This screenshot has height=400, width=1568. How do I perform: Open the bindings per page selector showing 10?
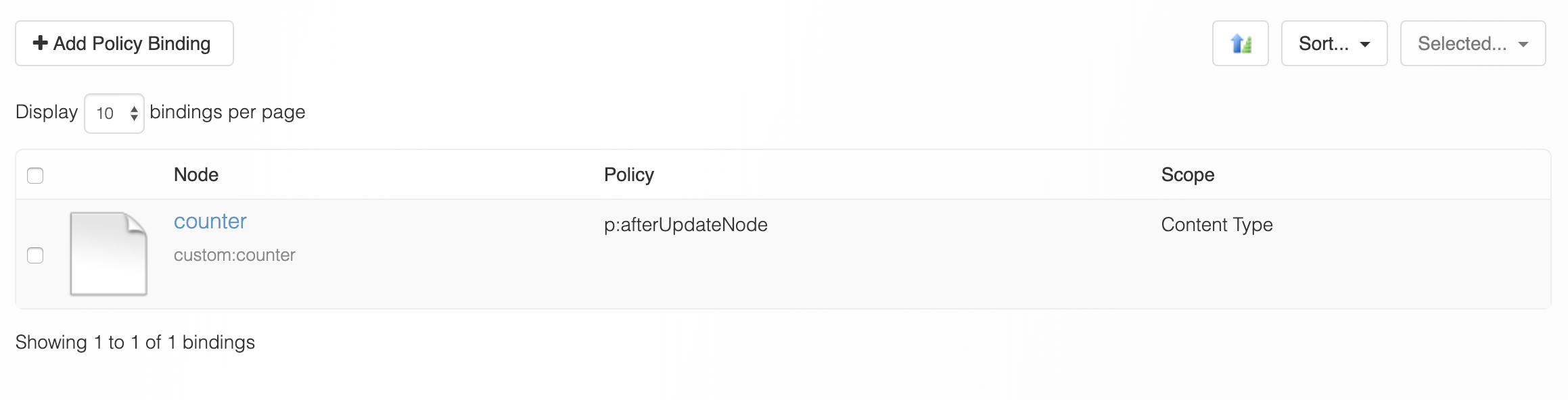pos(114,114)
